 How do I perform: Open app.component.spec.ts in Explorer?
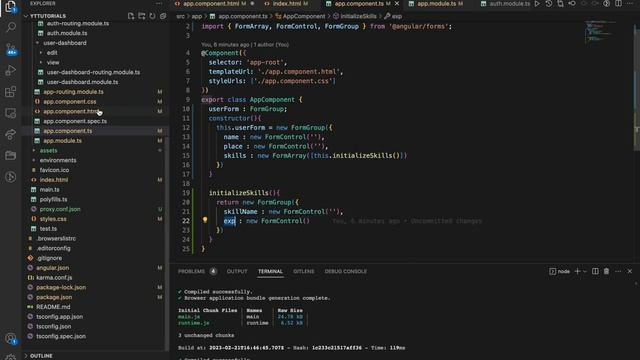click(x=75, y=121)
